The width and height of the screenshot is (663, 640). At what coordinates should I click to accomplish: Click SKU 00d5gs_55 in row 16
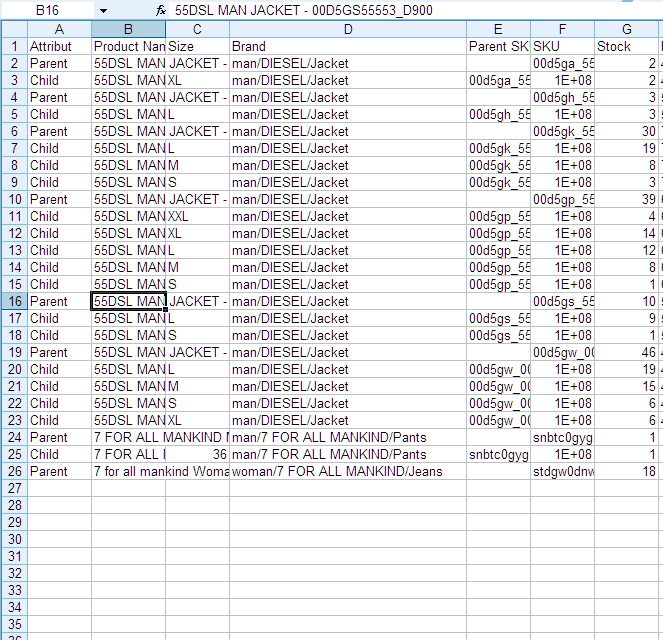(562, 301)
